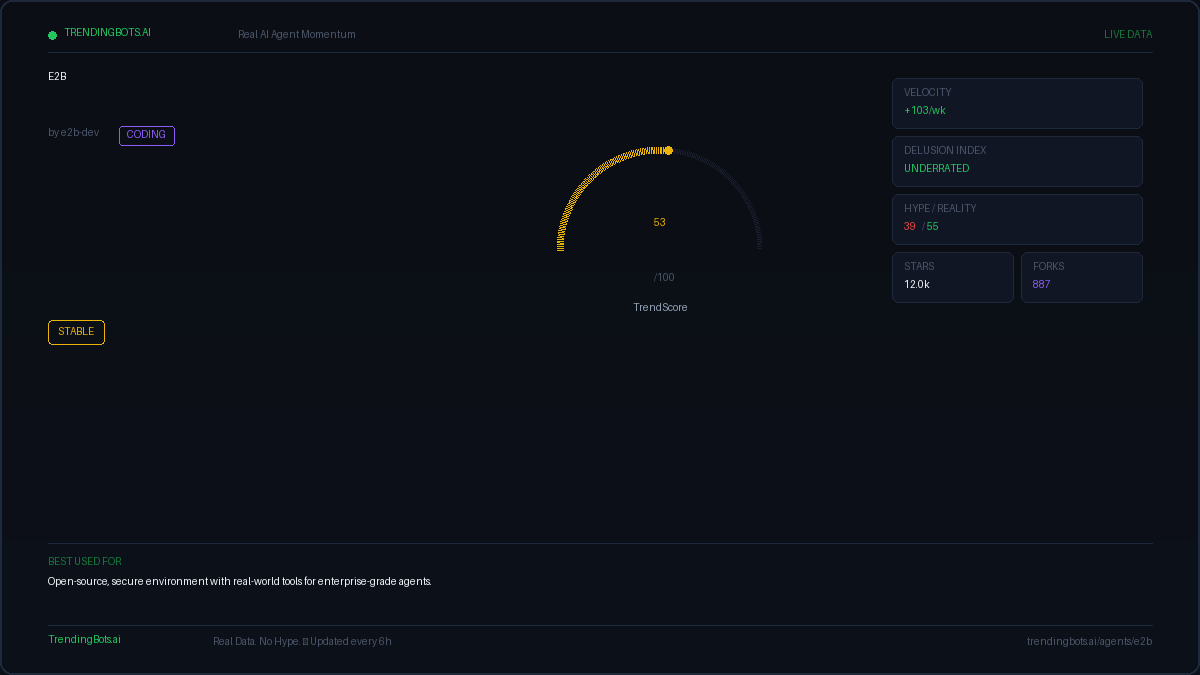
Task: Click the +103/wk velocity value
Action: pos(925,111)
